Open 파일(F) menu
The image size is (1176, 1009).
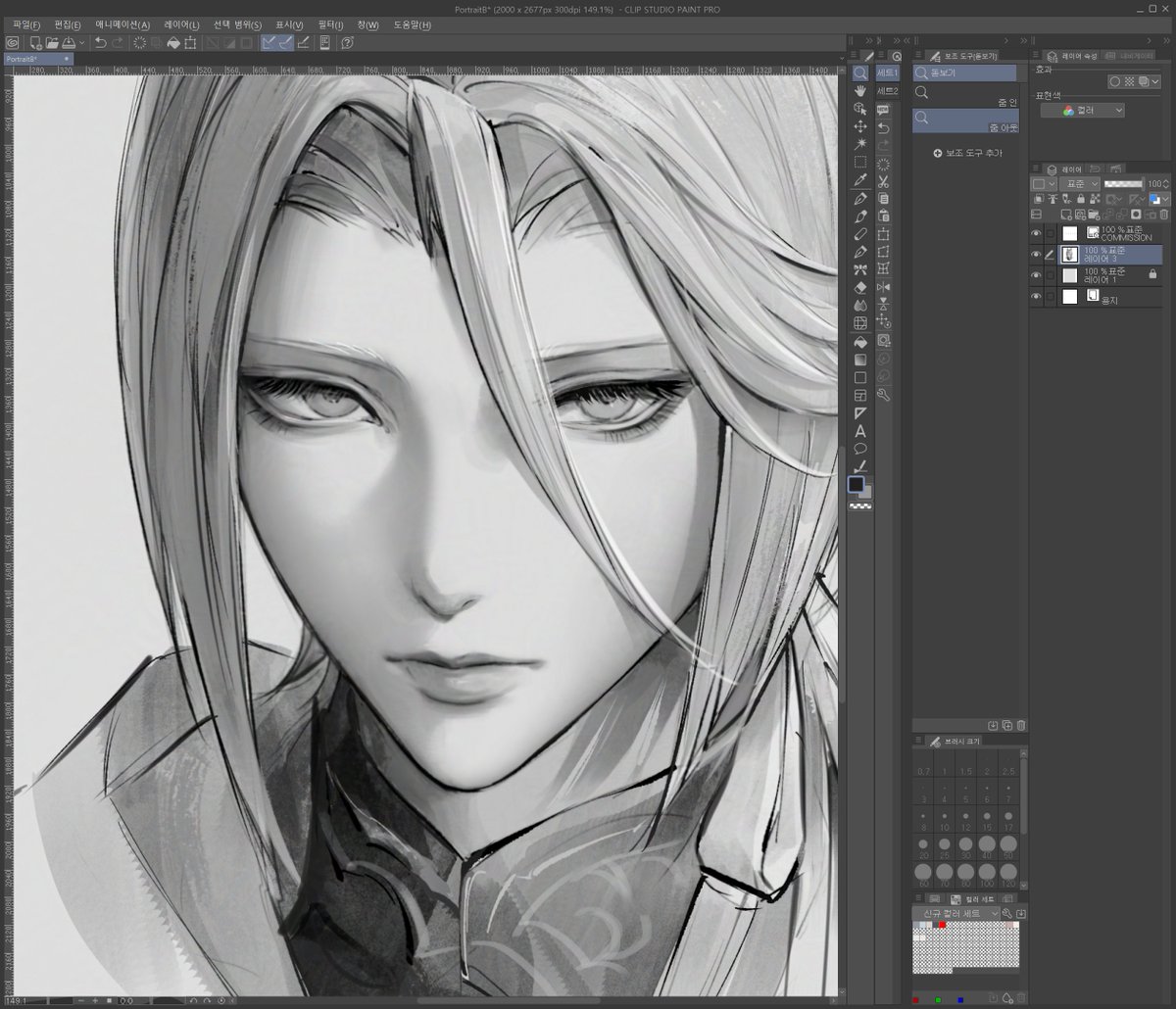coord(27,24)
